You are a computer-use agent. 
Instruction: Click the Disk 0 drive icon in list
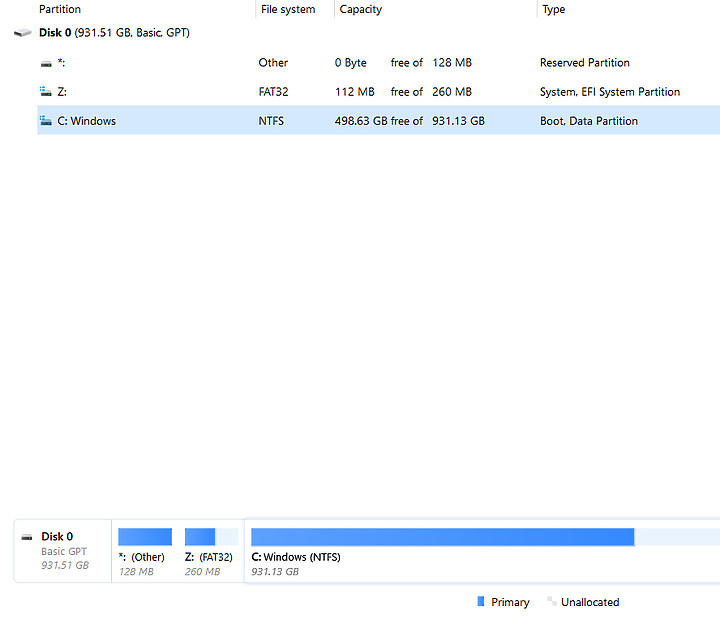pyautogui.click(x=22, y=33)
